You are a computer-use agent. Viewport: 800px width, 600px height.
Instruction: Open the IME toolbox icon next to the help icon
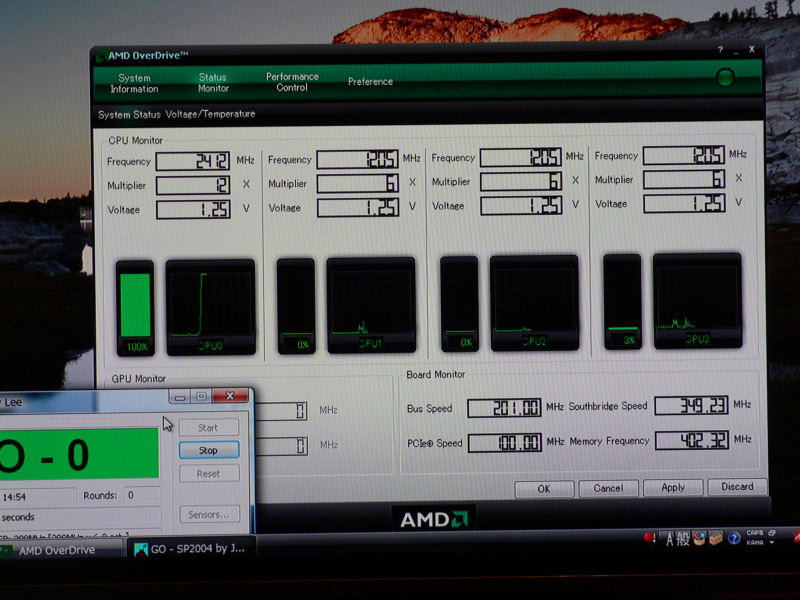click(716, 538)
